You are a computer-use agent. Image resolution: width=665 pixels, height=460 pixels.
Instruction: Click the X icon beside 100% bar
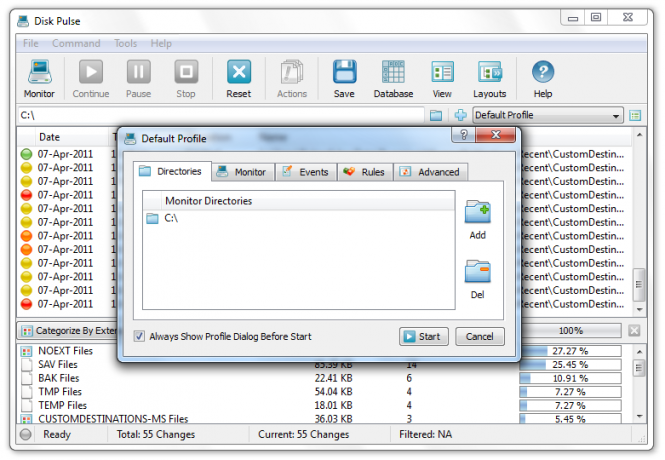point(634,330)
